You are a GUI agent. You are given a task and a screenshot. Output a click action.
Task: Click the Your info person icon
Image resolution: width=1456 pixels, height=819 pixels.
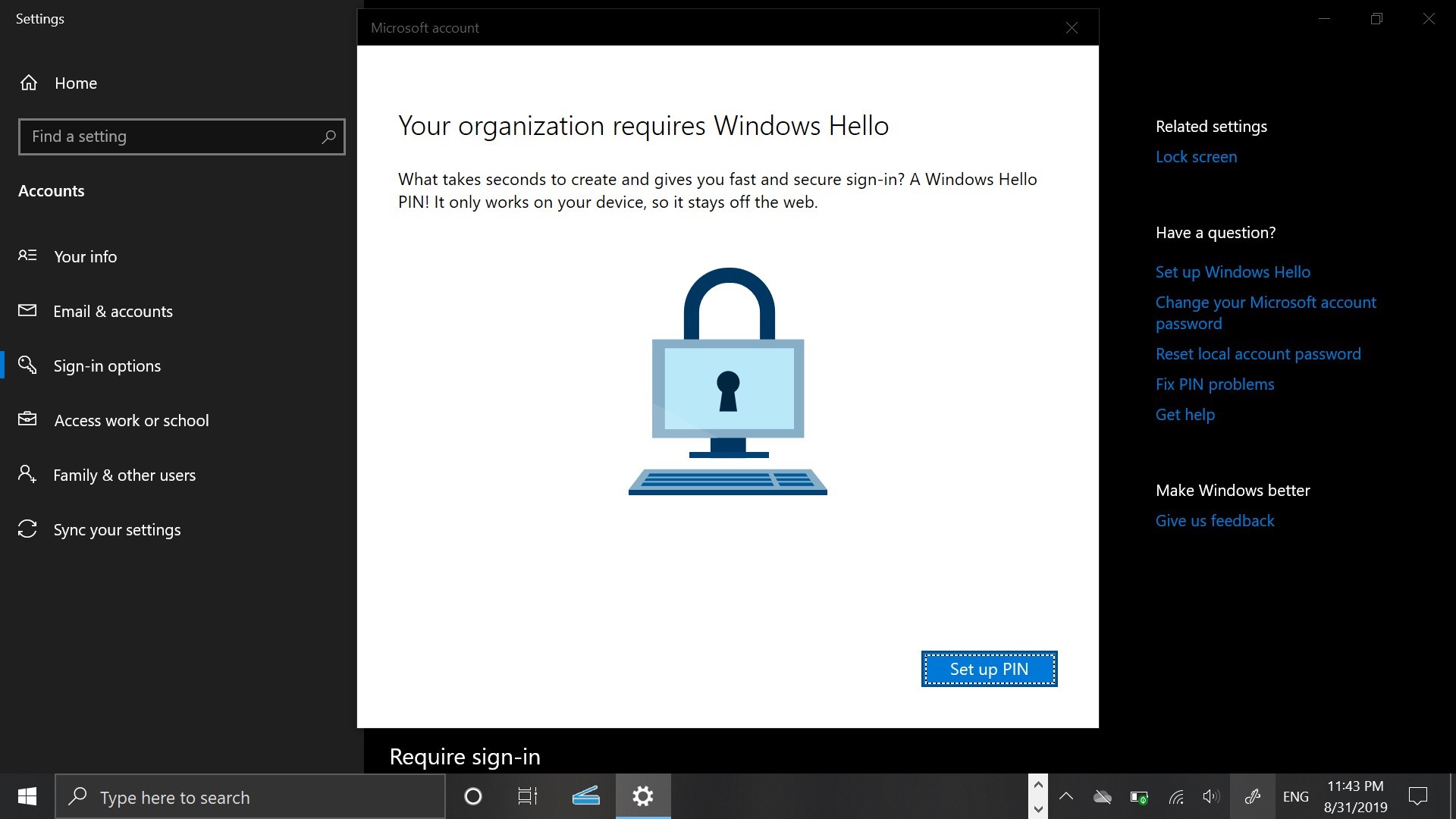point(27,256)
